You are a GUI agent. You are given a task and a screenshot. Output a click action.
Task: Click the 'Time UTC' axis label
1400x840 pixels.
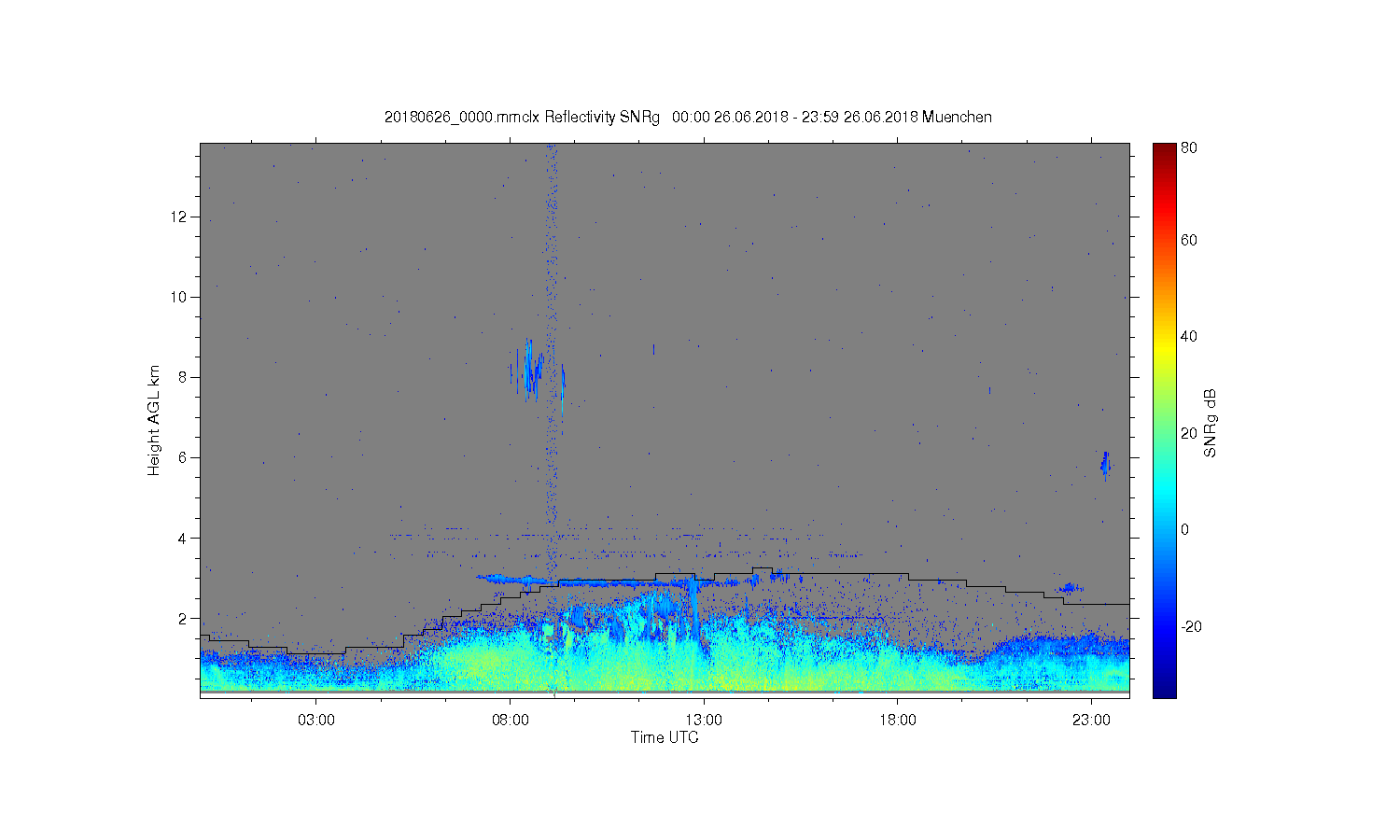(665, 737)
